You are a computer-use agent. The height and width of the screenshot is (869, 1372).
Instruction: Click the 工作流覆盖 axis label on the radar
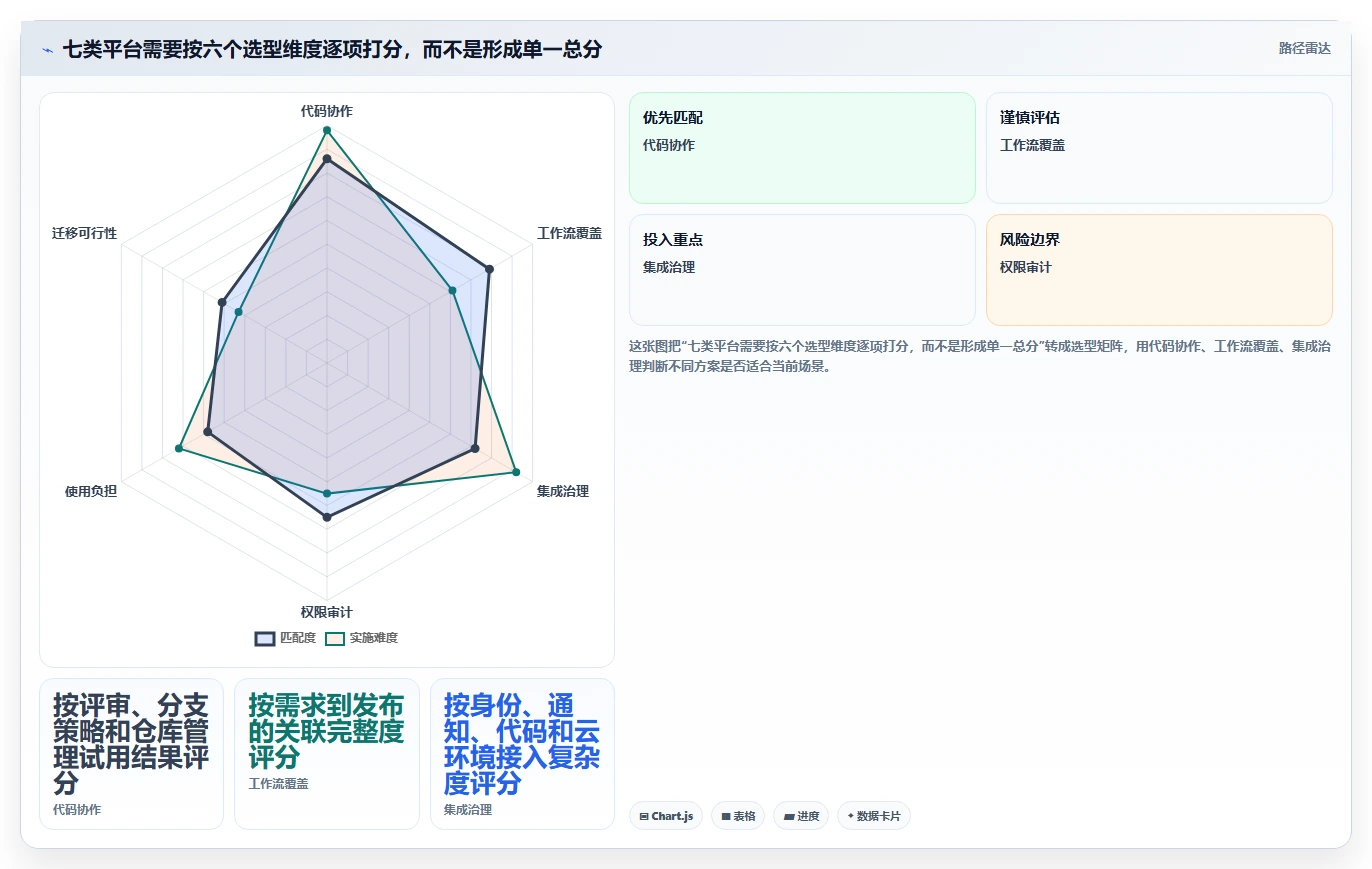point(569,233)
